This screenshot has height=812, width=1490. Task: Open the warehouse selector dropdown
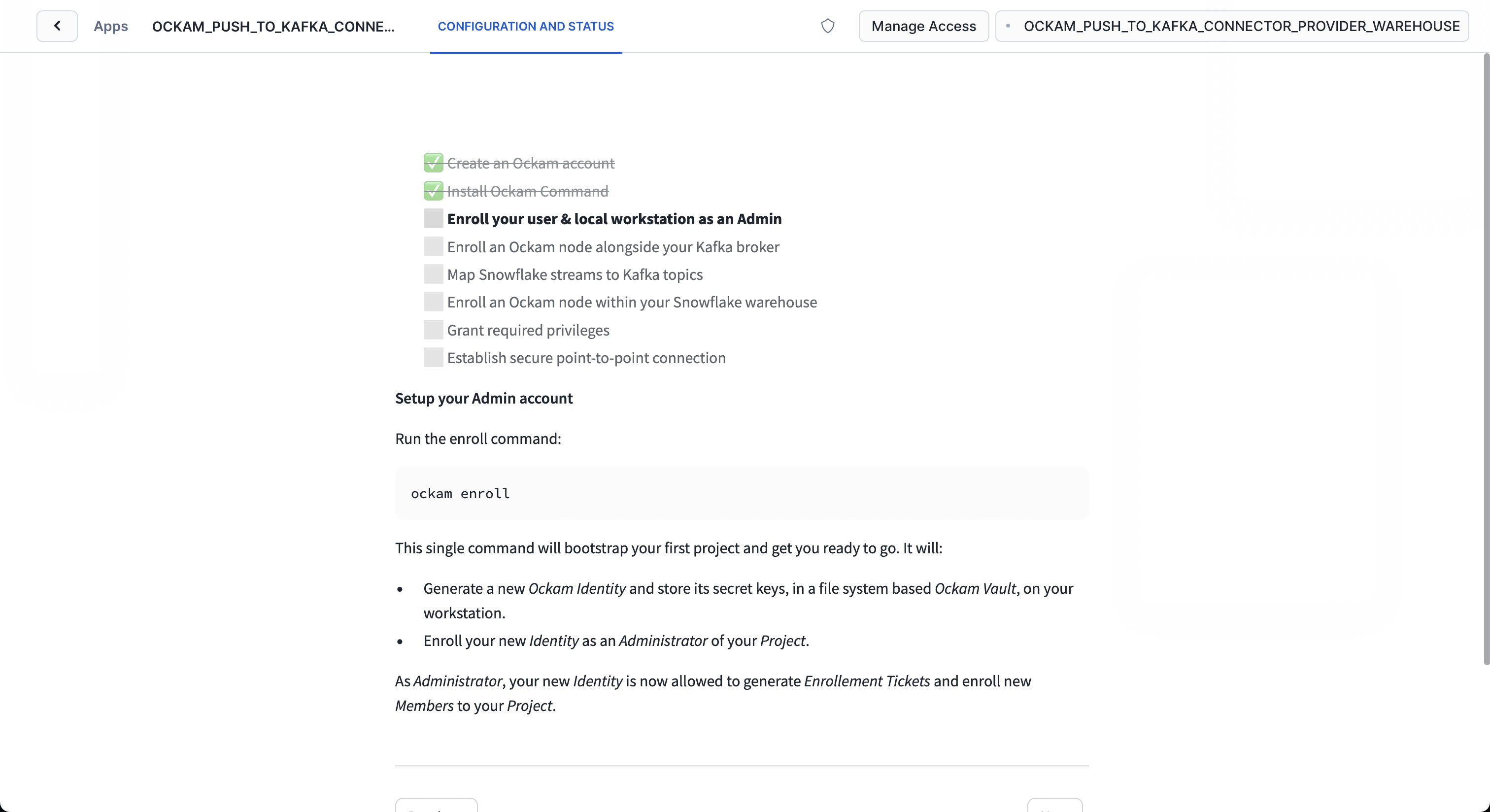pyautogui.click(x=1231, y=26)
